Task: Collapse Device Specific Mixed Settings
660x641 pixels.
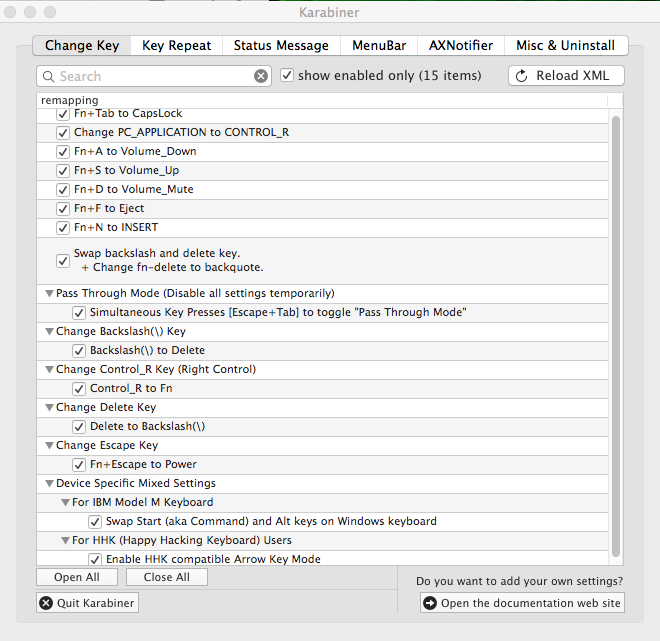Action: (48, 484)
